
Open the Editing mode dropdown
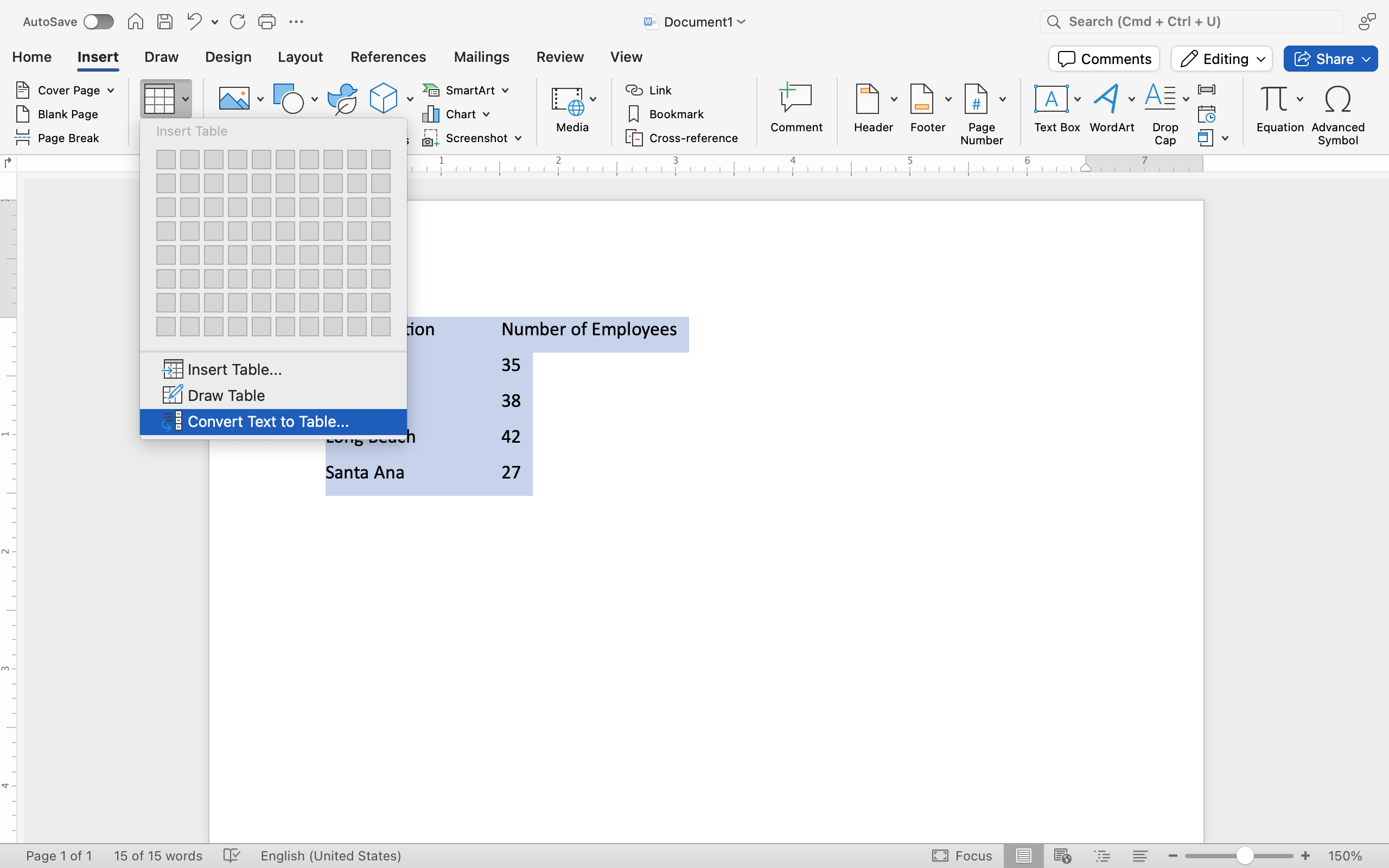pos(1222,59)
